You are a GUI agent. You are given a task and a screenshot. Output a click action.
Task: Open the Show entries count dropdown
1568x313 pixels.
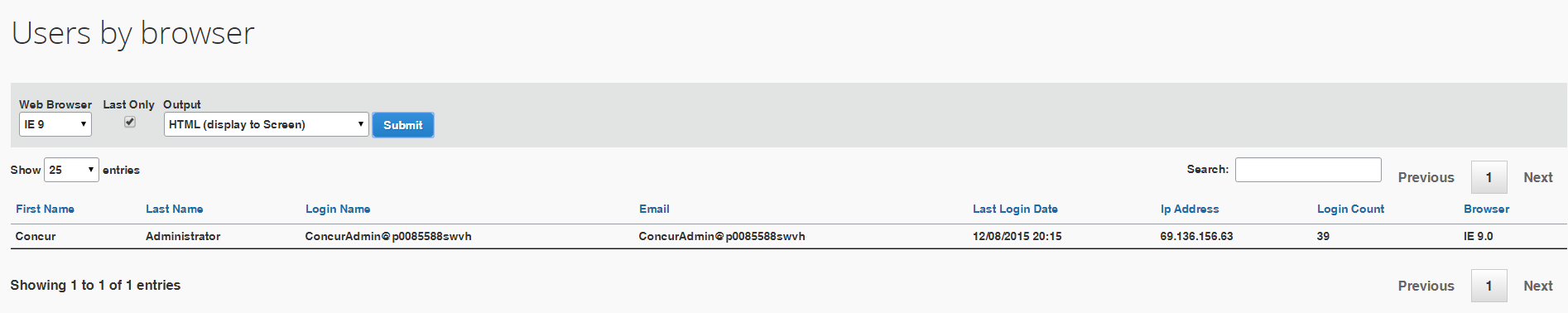71,170
